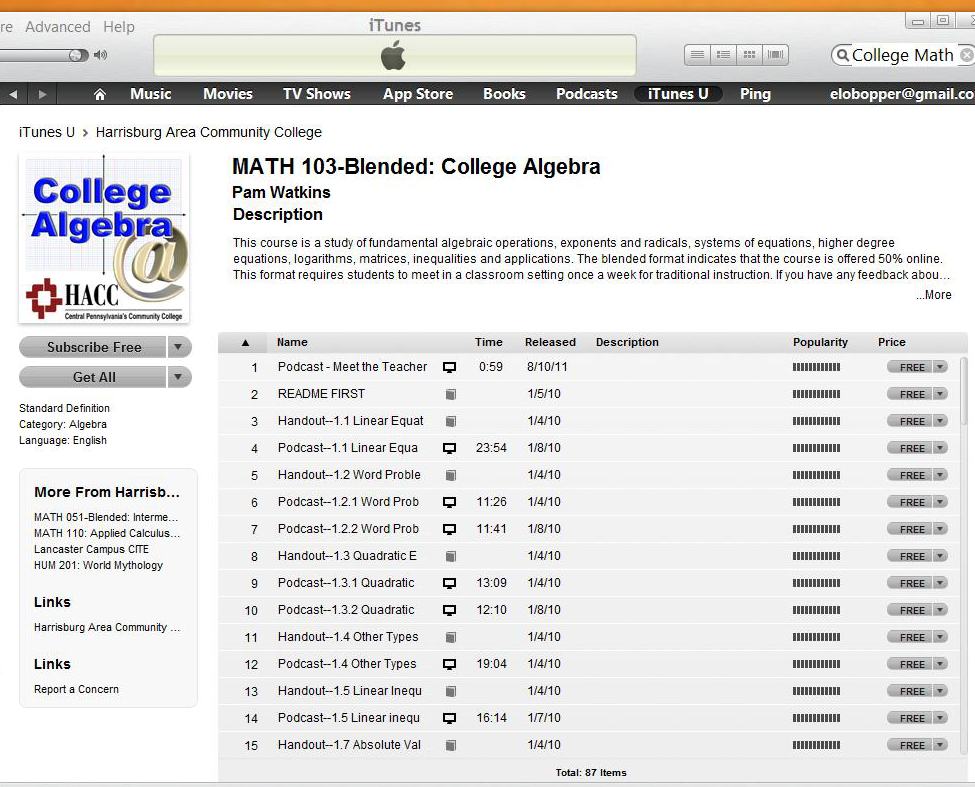Adjust the volume slider knob
Image resolution: width=975 pixels, height=787 pixels.
[x=77, y=55]
